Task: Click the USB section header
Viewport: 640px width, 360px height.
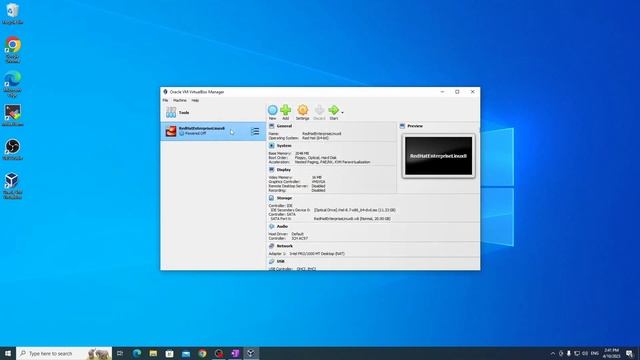Action: 281,262
